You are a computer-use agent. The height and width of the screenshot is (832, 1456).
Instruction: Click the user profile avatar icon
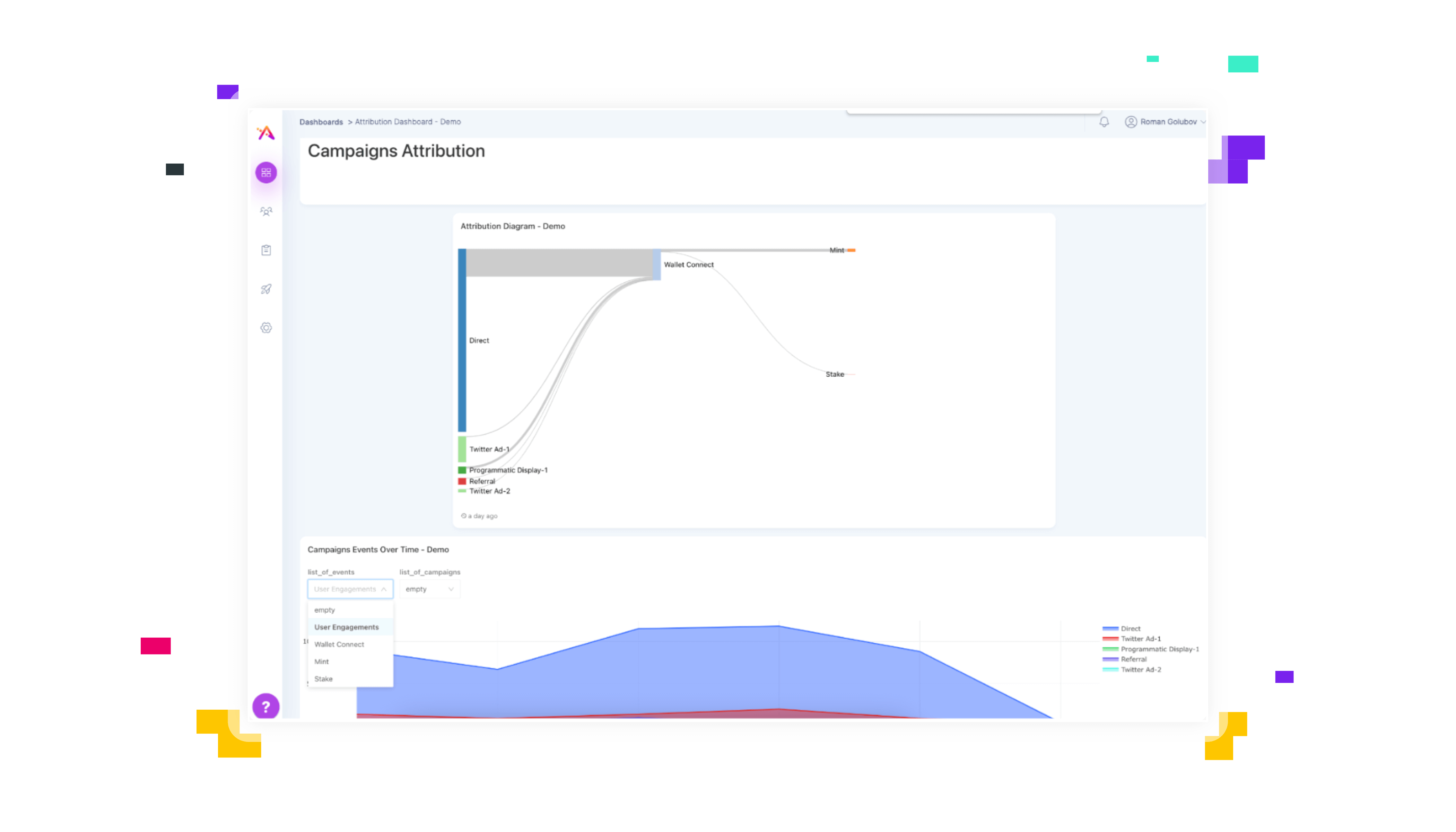(1130, 122)
